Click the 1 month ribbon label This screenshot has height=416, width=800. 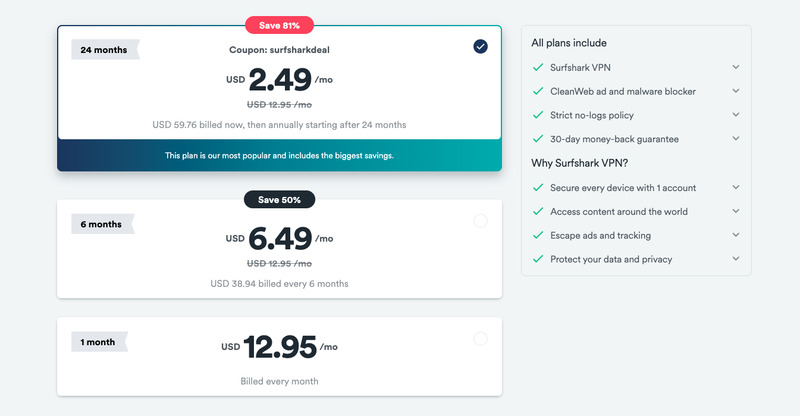99,342
